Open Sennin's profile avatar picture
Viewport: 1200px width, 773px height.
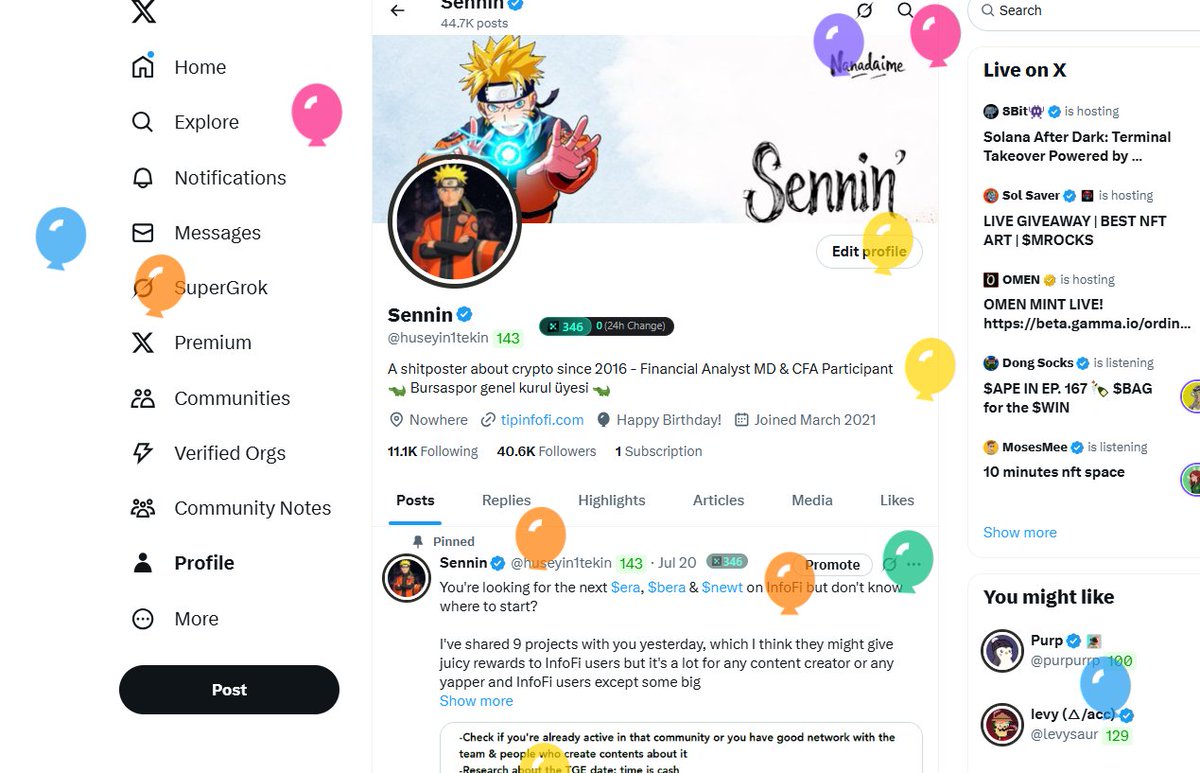tap(455, 221)
